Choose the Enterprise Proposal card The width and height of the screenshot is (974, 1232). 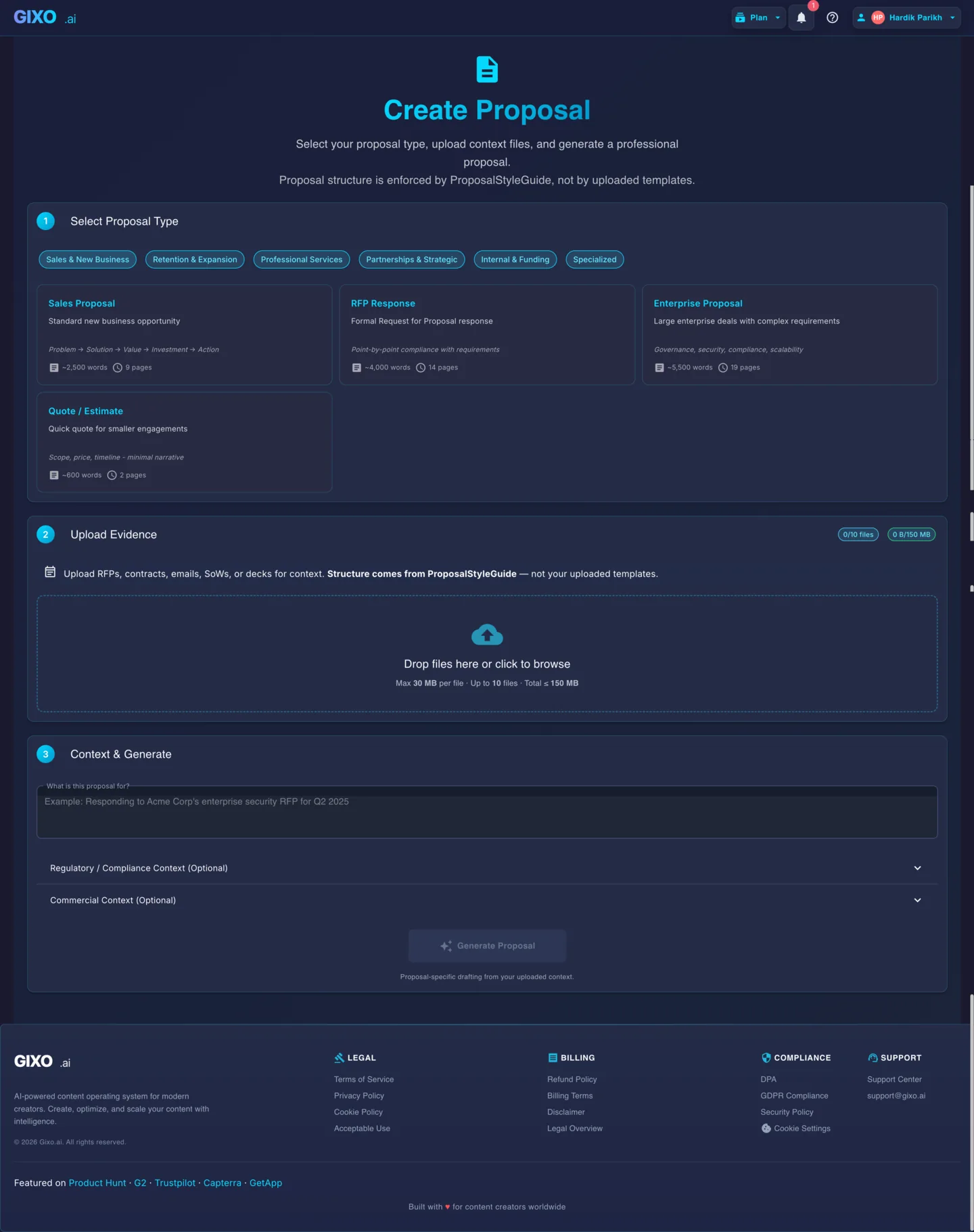click(789, 335)
